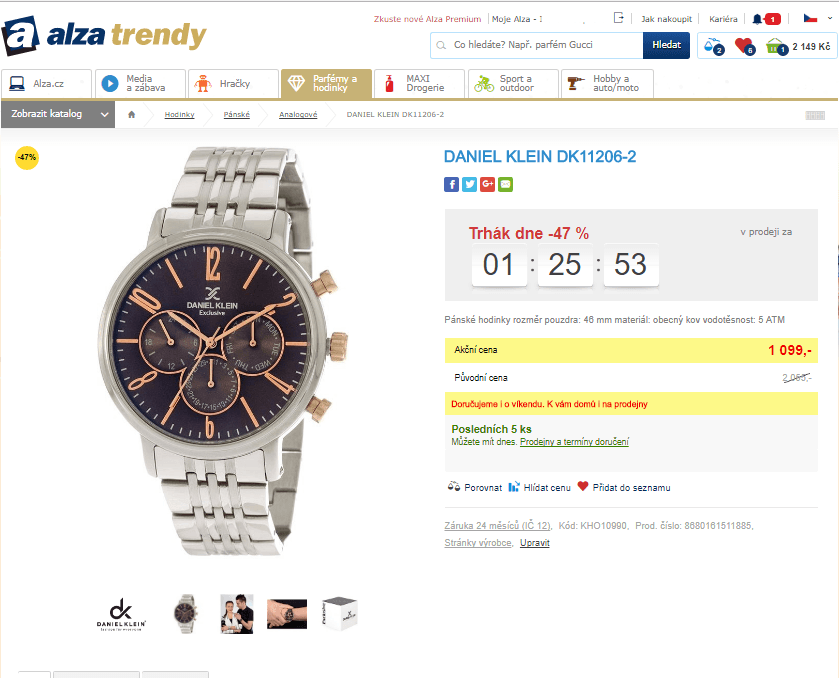Click Přidat do seznamu
The image size is (839, 678).
(630, 487)
